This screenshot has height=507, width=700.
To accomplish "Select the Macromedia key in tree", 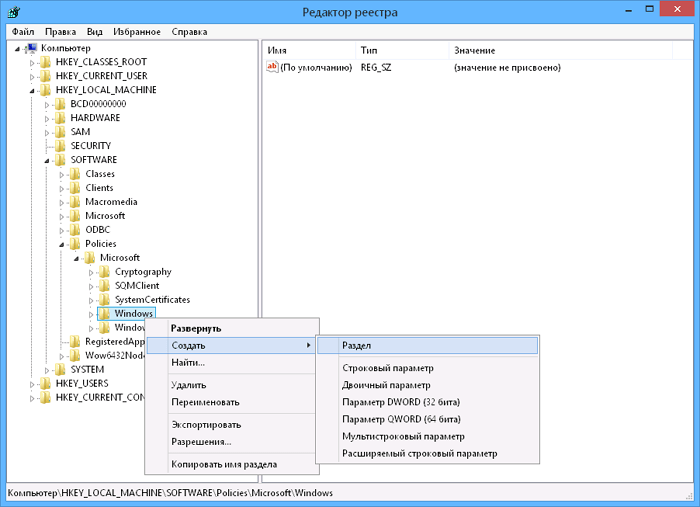I will click(x=111, y=202).
